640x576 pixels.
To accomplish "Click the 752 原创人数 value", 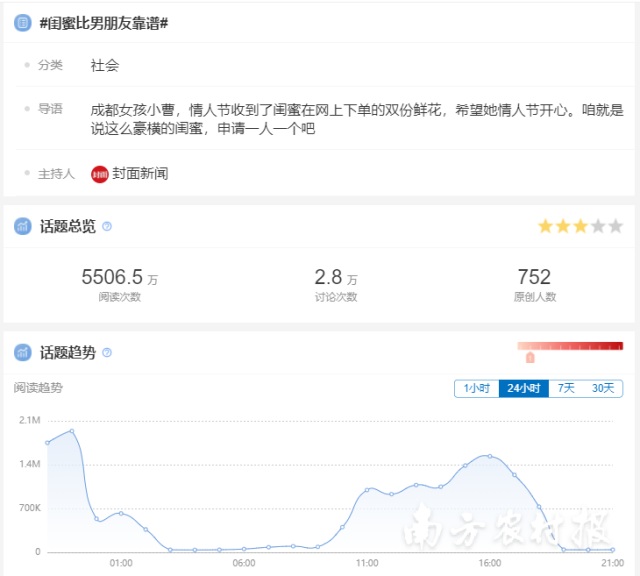I will click(x=534, y=277).
